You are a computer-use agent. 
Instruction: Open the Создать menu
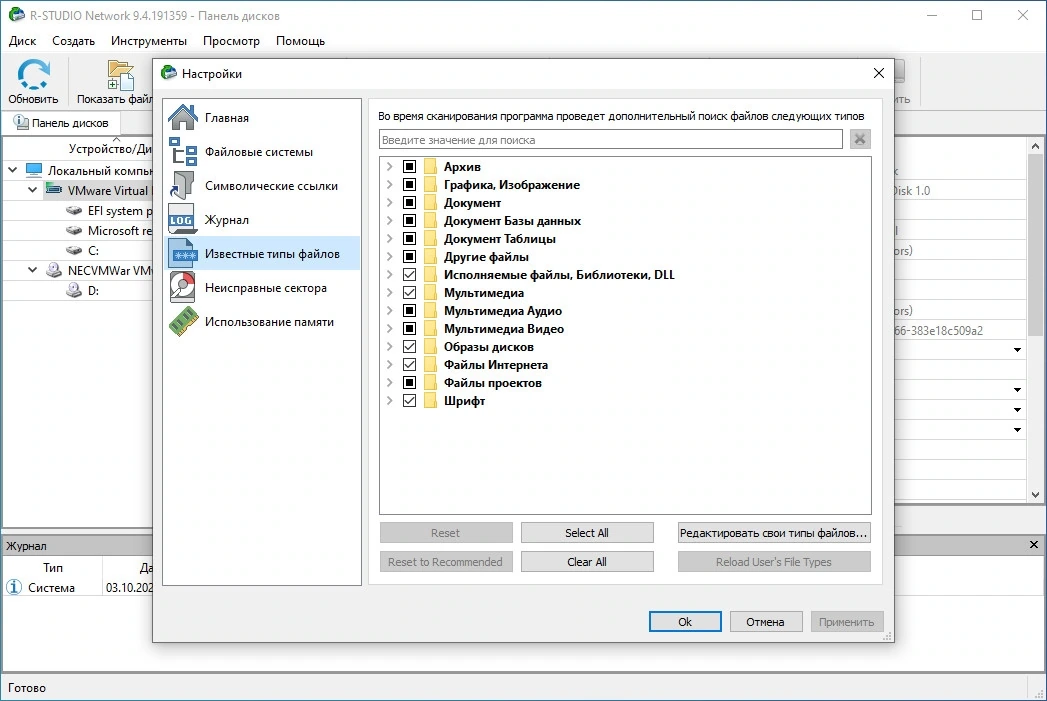point(73,41)
